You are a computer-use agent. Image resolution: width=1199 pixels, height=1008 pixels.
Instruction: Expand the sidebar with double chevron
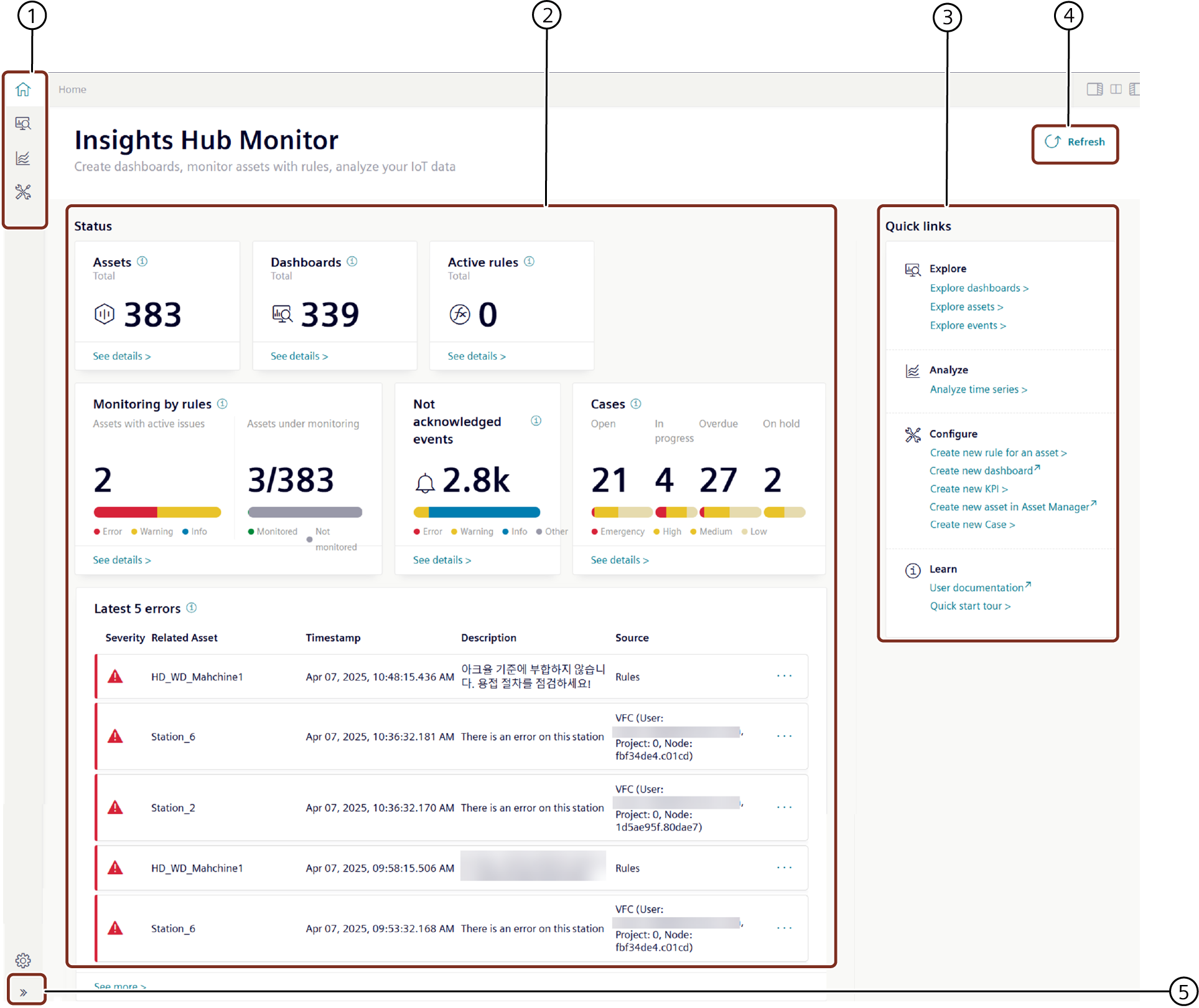[24, 992]
